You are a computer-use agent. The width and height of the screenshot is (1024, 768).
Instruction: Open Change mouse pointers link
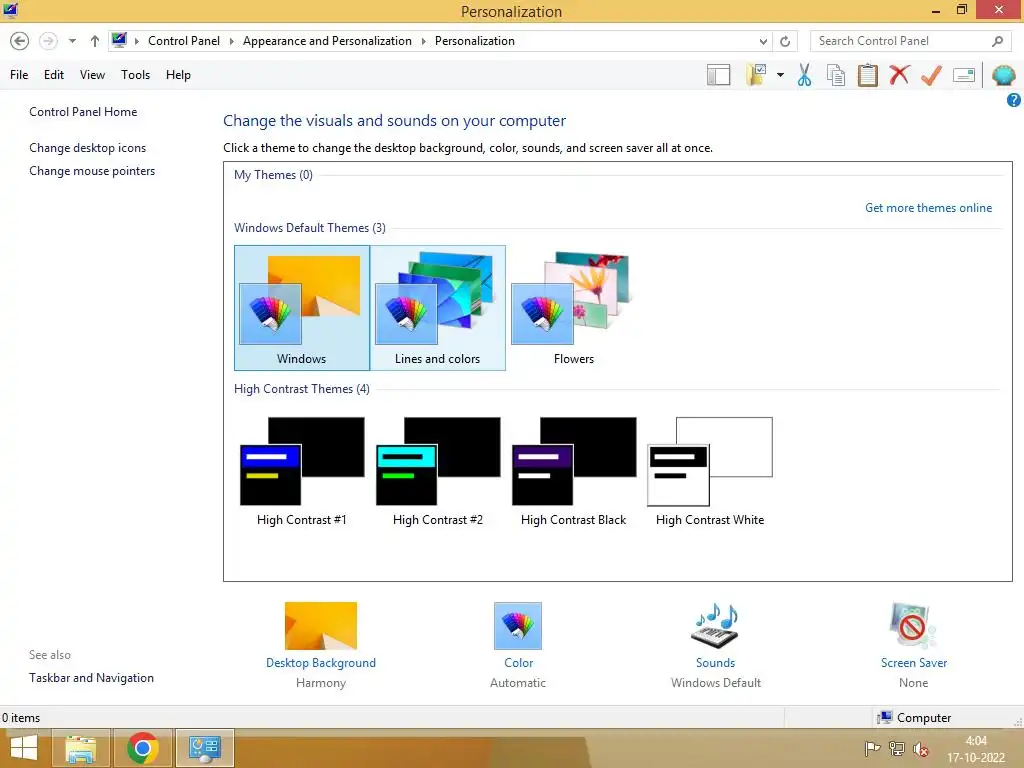92,170
